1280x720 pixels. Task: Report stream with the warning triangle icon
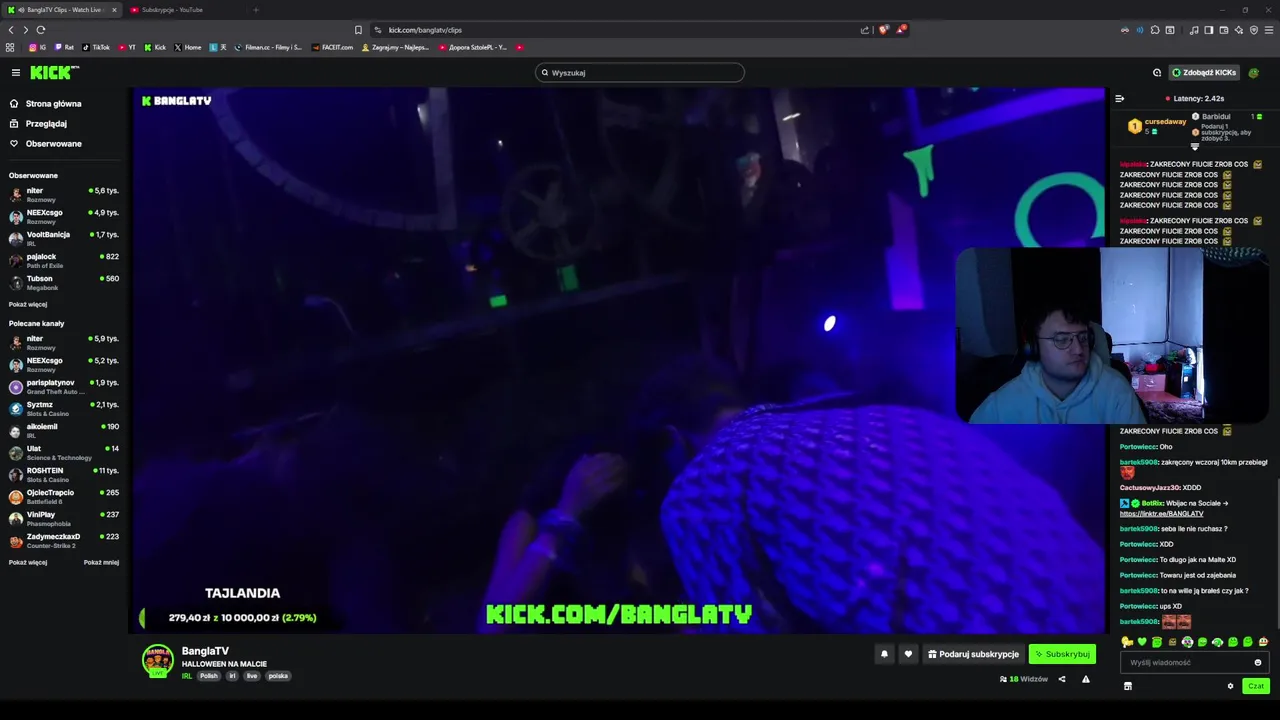[x=1086, y=679]
